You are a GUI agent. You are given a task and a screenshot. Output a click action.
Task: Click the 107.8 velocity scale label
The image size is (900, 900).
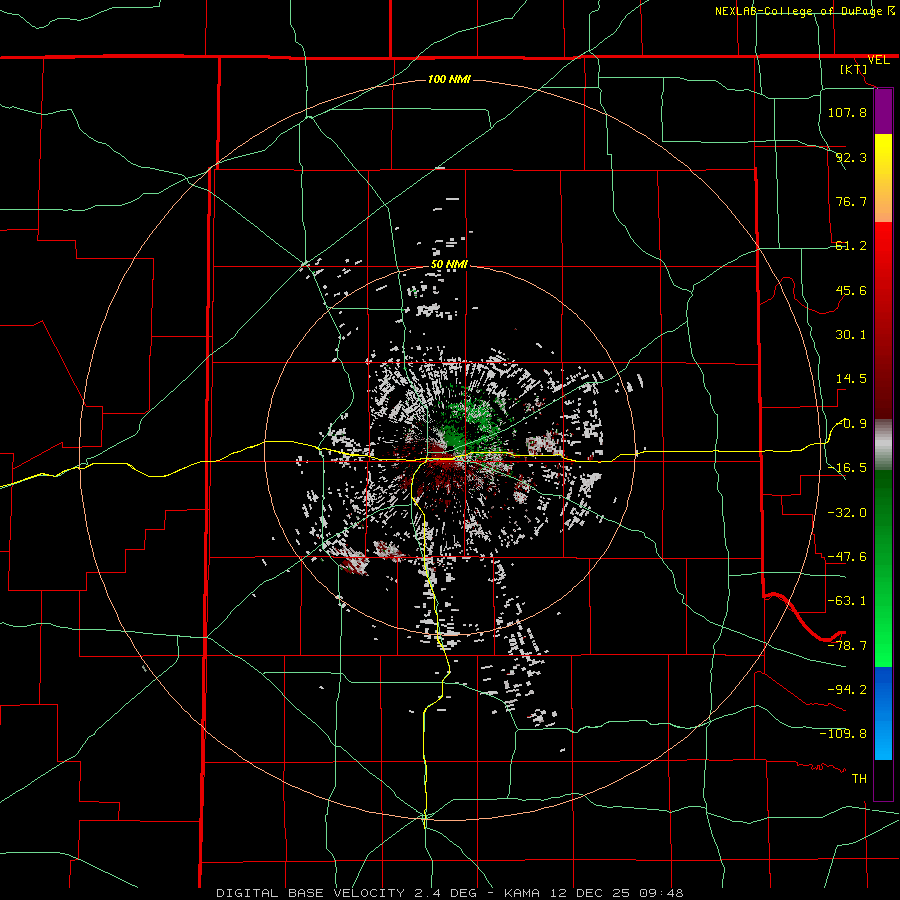[847, 112]
